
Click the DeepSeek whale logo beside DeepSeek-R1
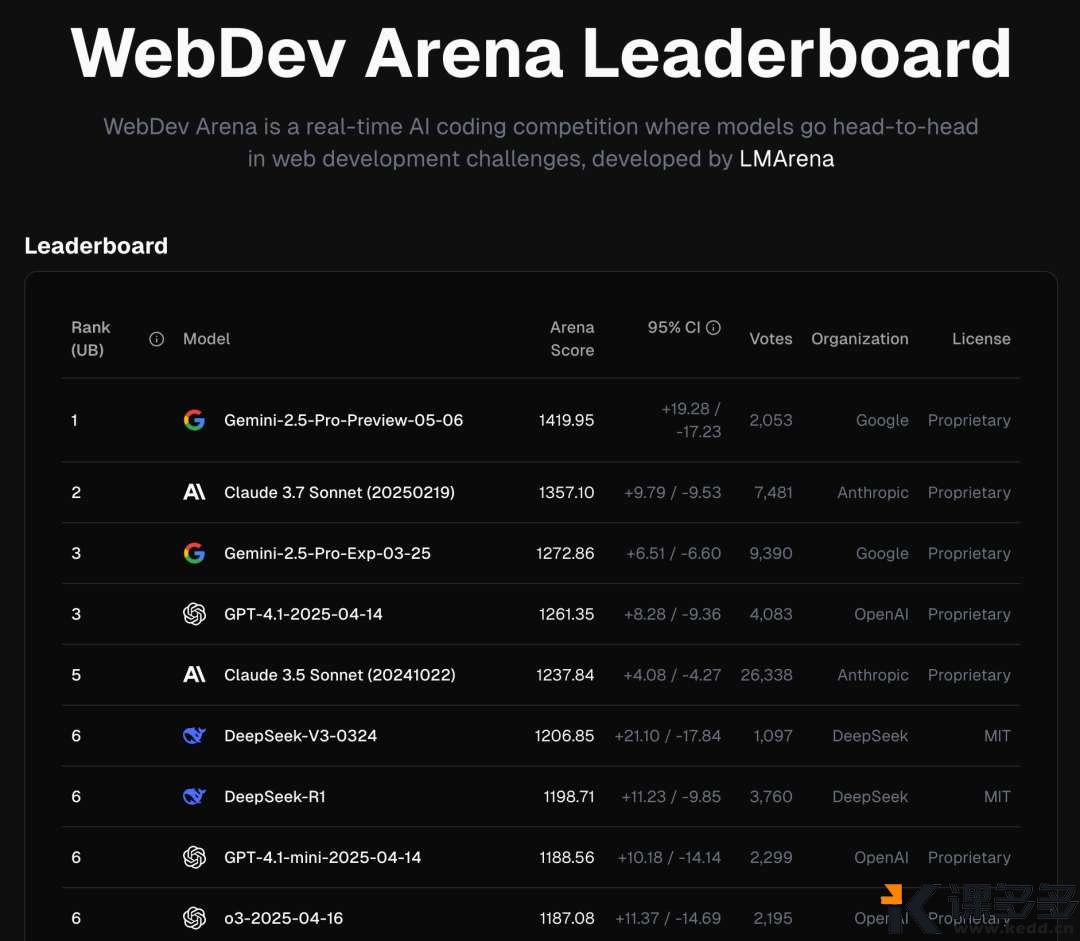(194, 796)
